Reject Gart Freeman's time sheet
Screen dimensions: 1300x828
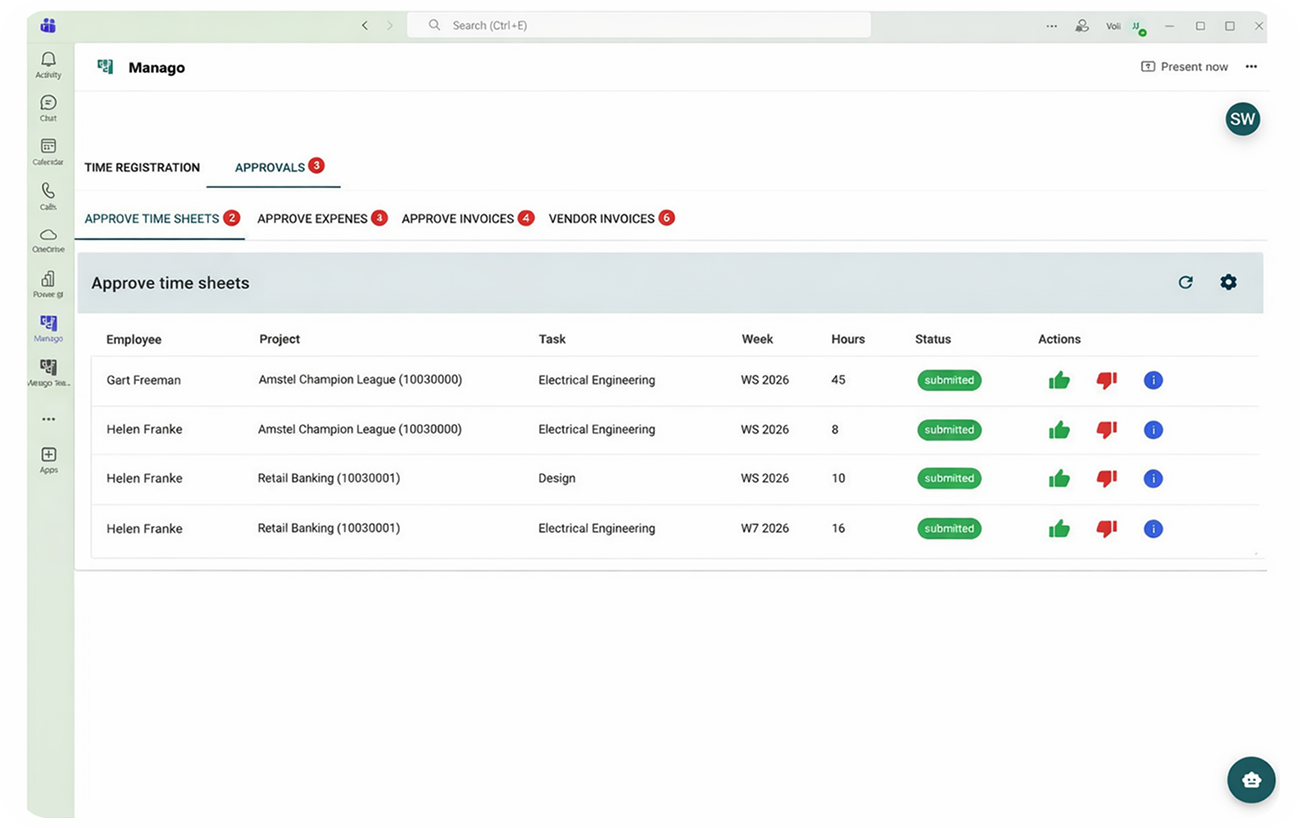[x=1106, y=380]
